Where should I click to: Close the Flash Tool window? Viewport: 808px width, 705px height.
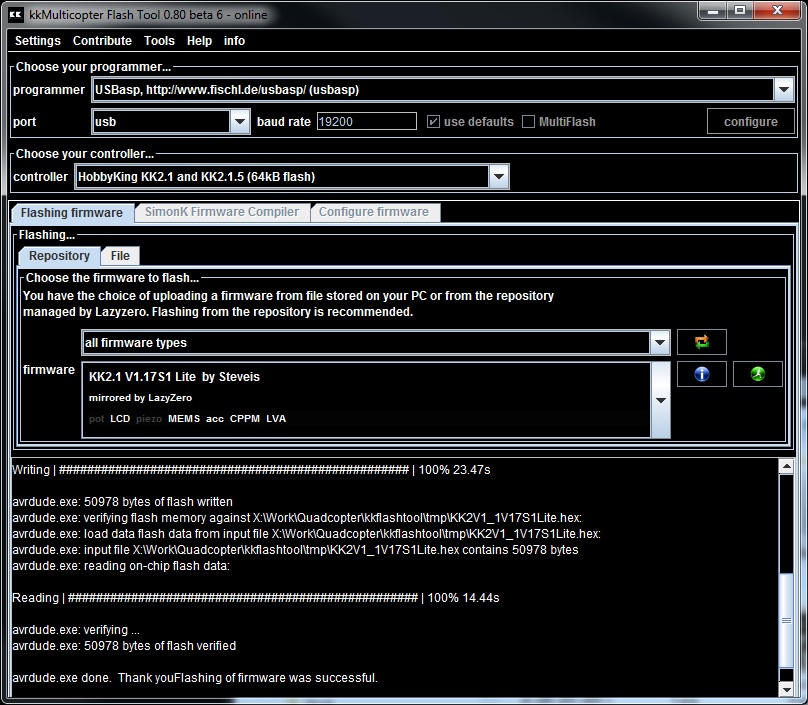point(778,10)
